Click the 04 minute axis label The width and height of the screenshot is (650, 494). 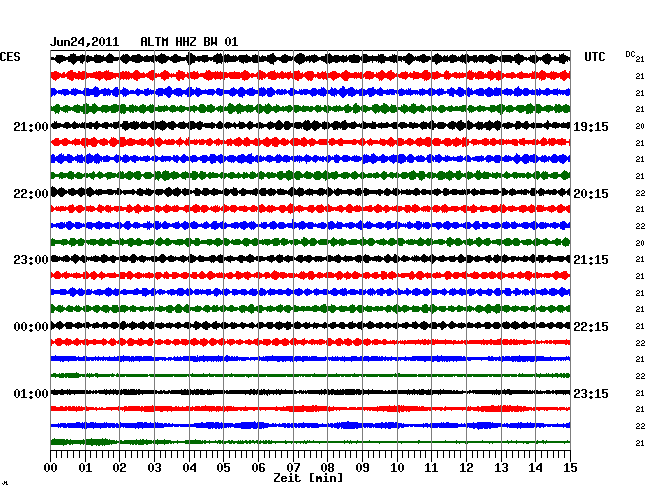click(189, 468)
